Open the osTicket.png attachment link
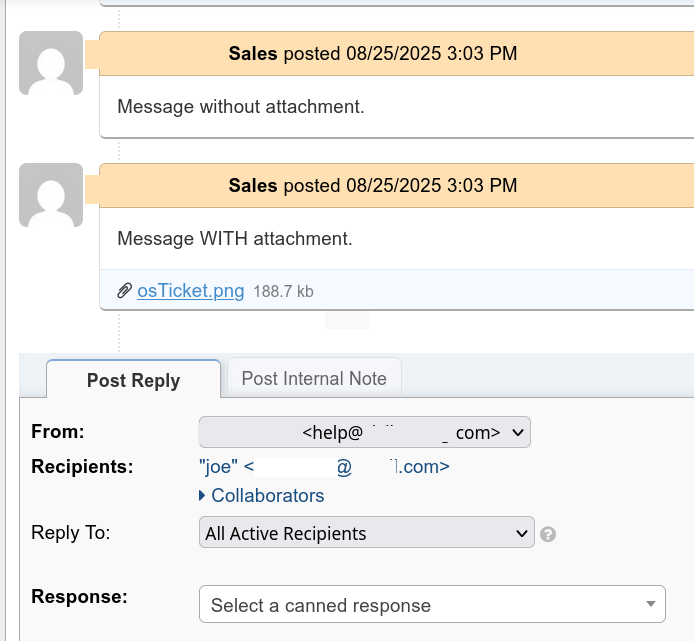The image size is (694, 641). [190, 291]
